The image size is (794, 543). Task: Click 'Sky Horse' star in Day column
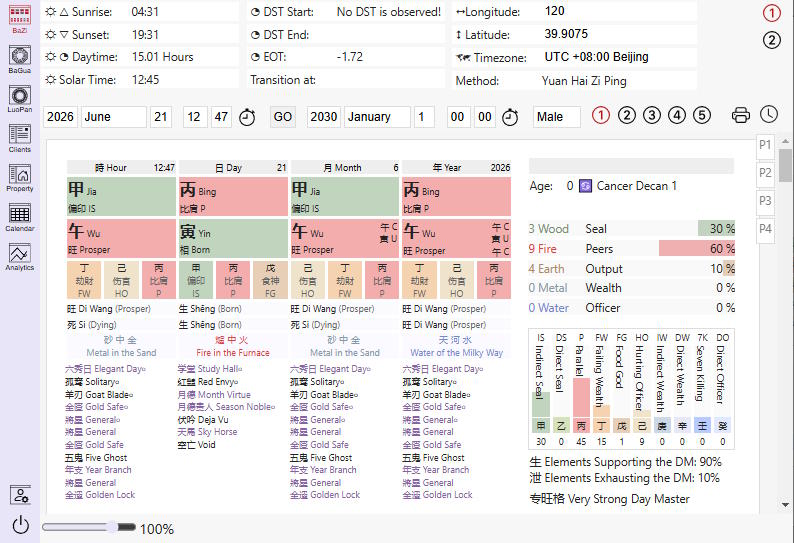207,432
